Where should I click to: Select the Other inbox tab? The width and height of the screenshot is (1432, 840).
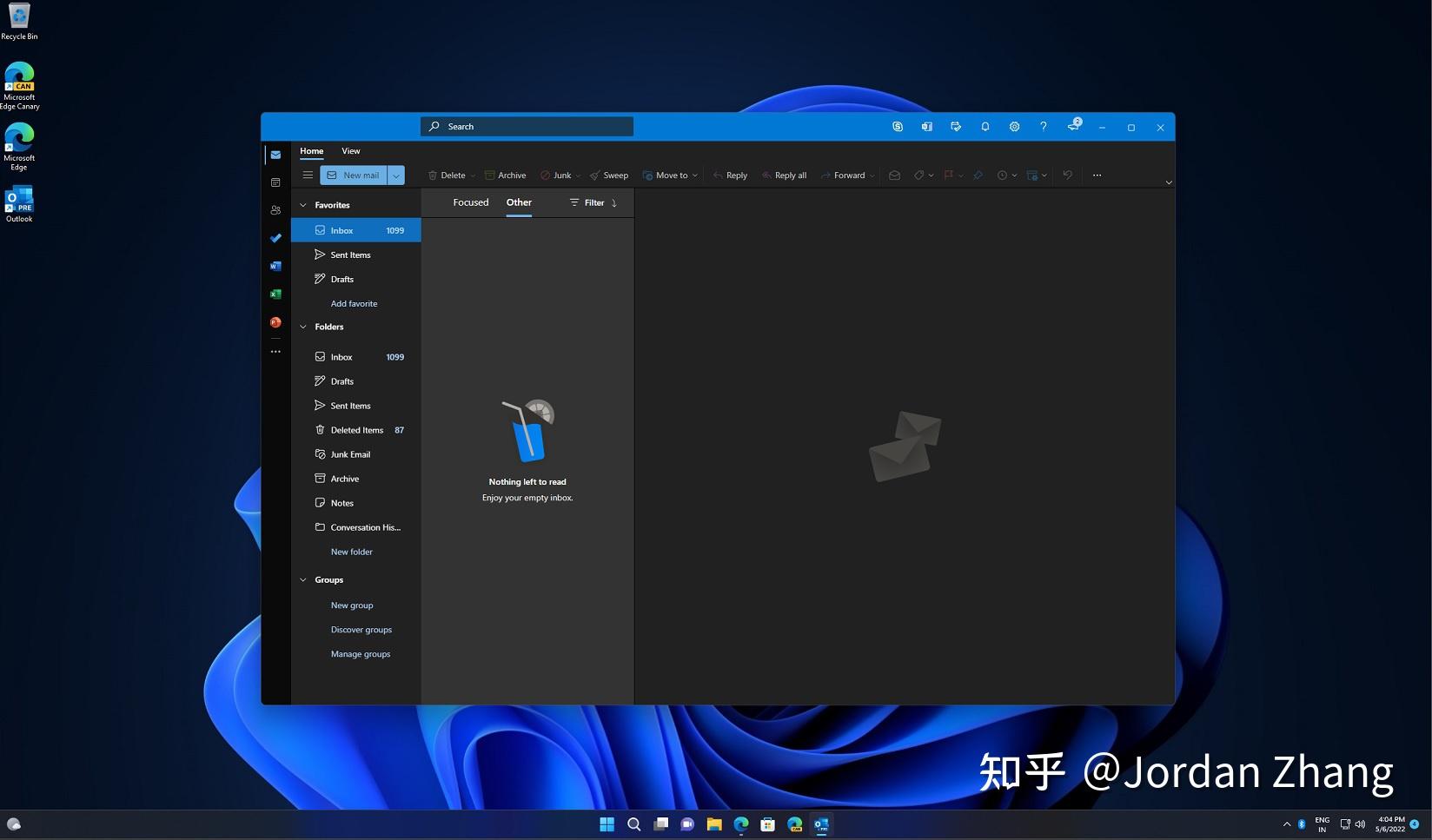pos(519,202)
